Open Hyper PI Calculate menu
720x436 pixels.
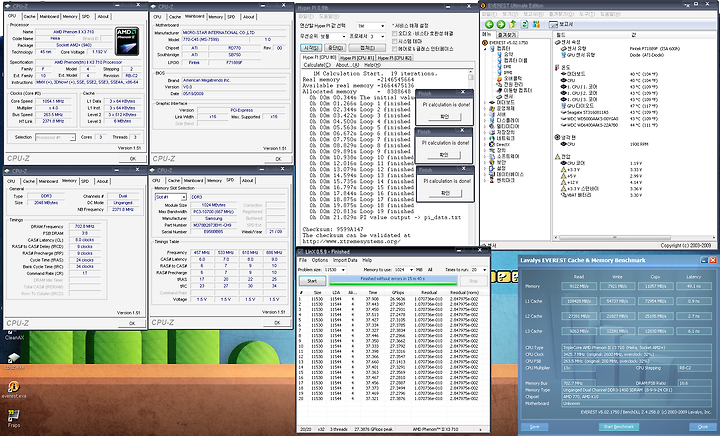317,65
